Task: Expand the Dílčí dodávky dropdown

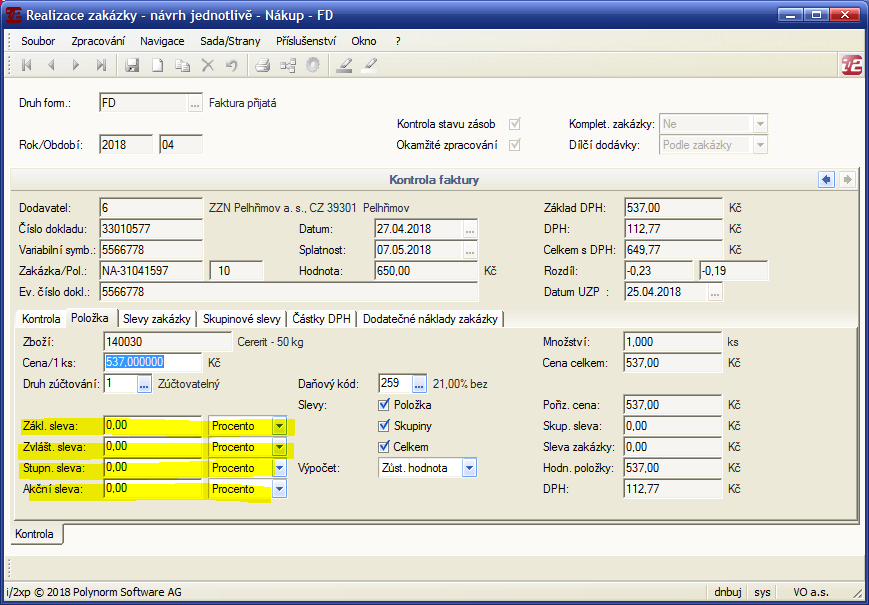Action: pos(760,145)
